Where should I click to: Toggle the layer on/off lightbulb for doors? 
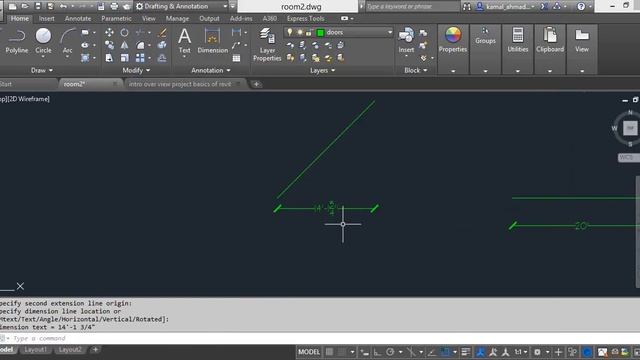(290, 32)
